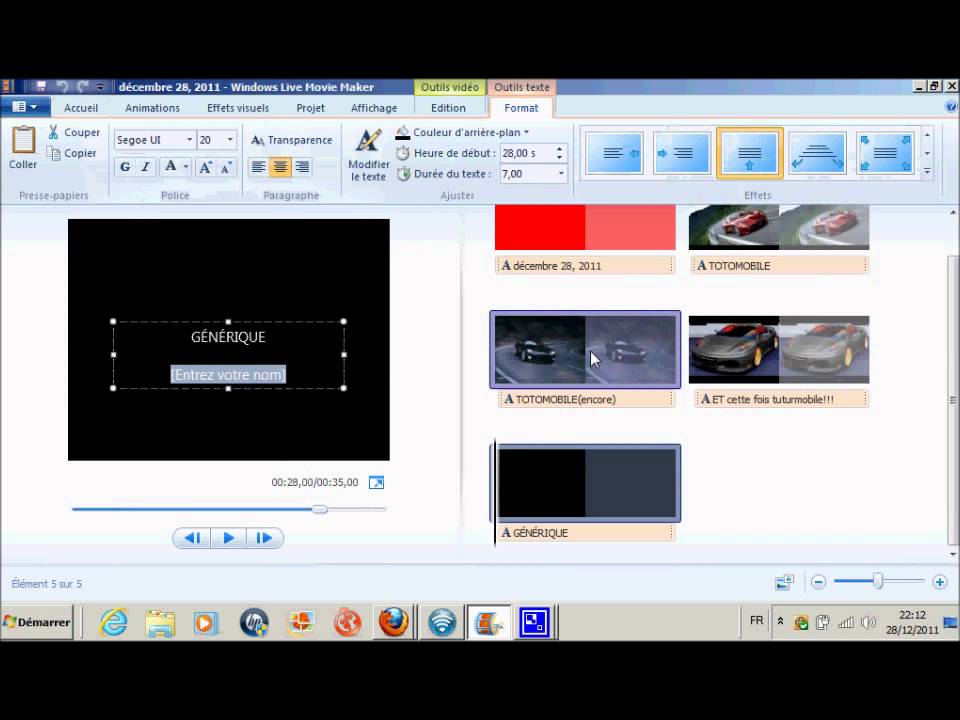Open Firefox from the taskbar
The height and width of the screenshot is (720, 960).
(x=394, y=623)
